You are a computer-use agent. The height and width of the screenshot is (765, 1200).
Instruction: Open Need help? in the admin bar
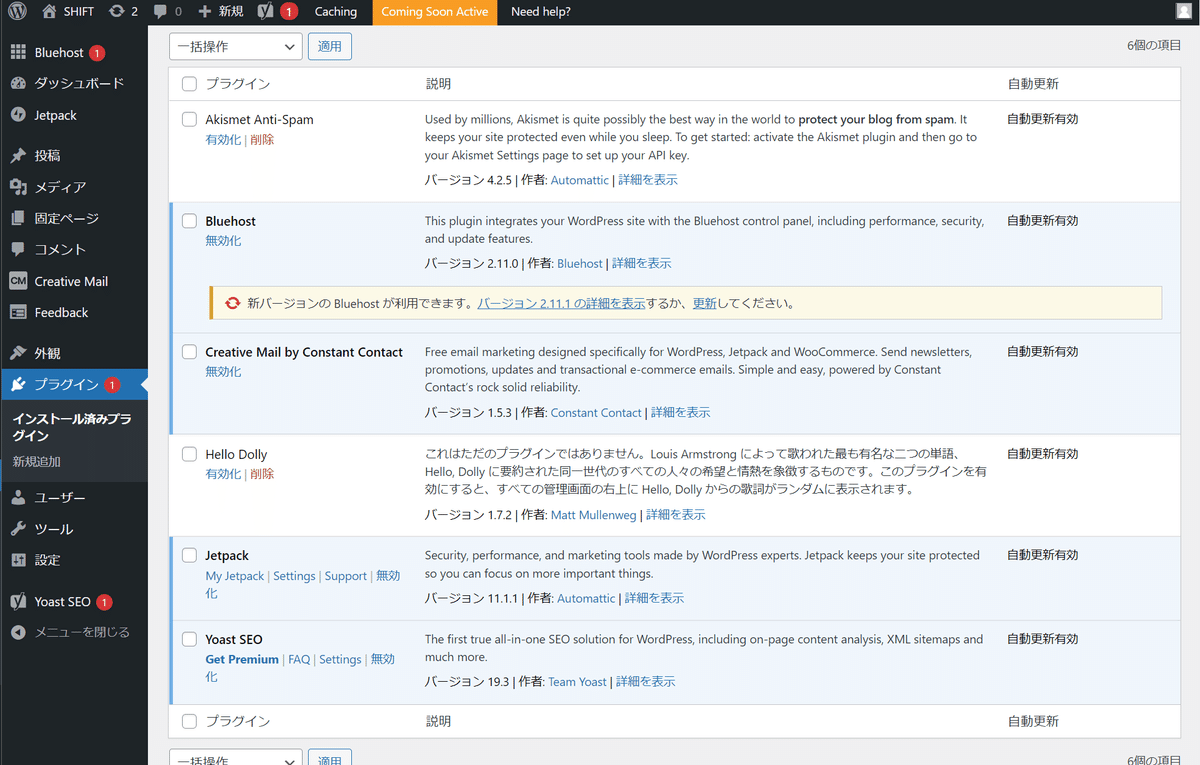pos(540,12)
